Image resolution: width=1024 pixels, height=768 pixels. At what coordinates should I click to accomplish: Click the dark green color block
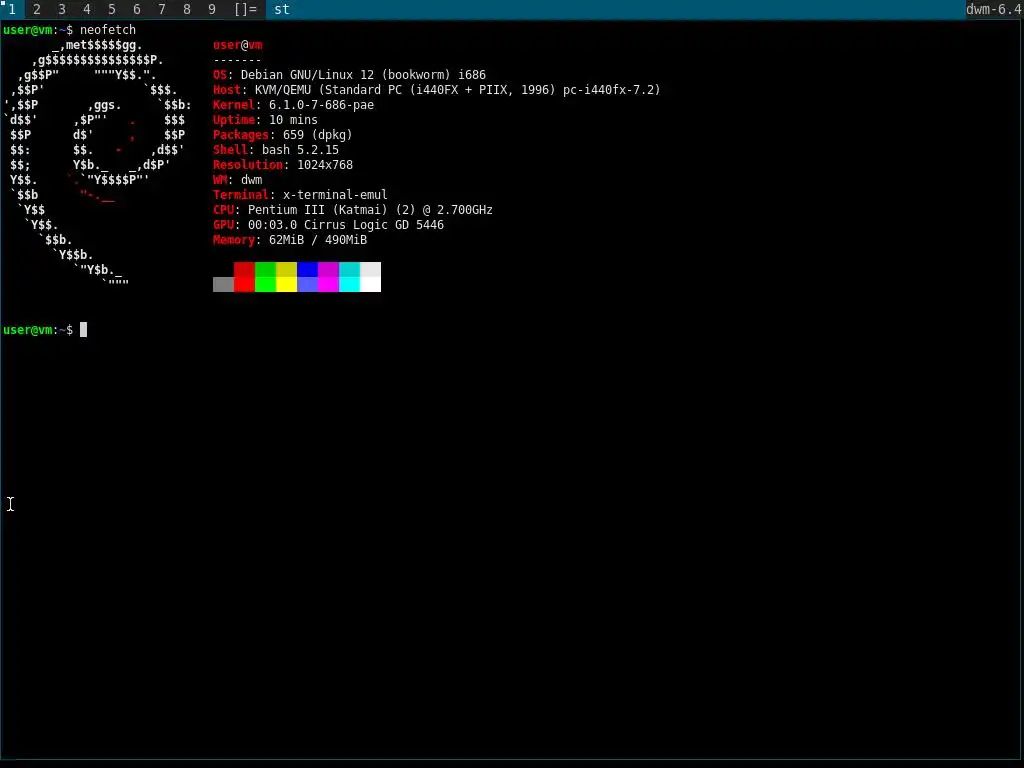click(265, 269)
